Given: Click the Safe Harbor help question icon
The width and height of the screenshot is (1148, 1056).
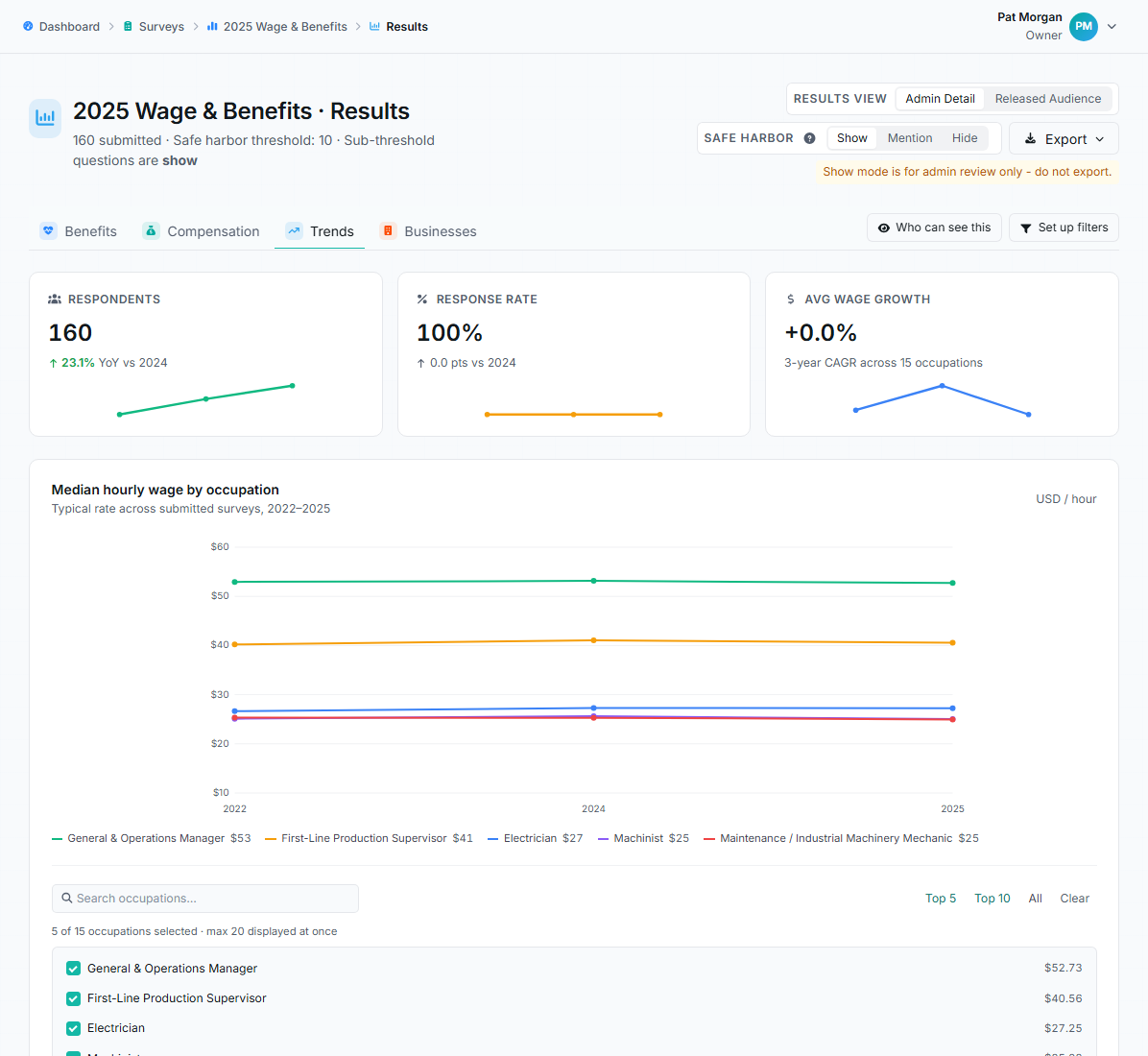Looking at the screenshot, I should (809, 138).
